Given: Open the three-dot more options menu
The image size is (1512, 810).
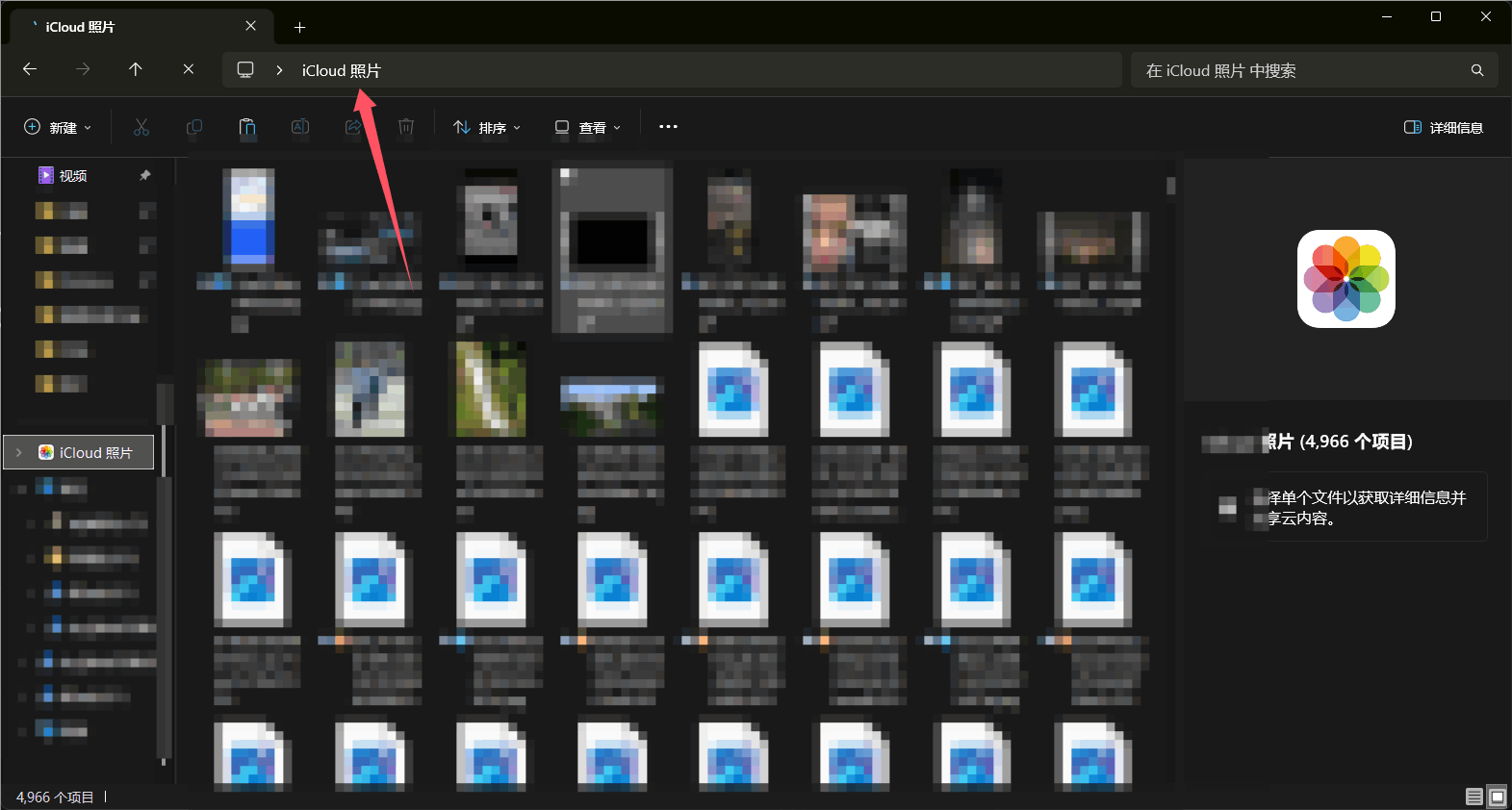Looking at the screenshot, I should pyautogui.click(x=668, y=127).
